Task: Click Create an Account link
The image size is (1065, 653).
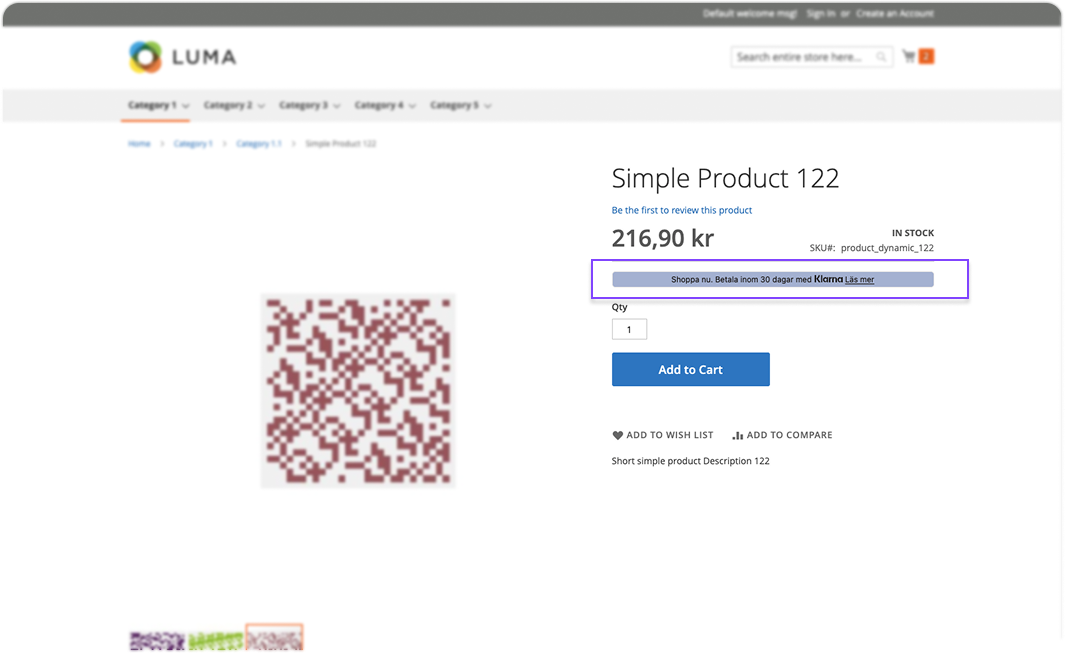Action: 895,13
